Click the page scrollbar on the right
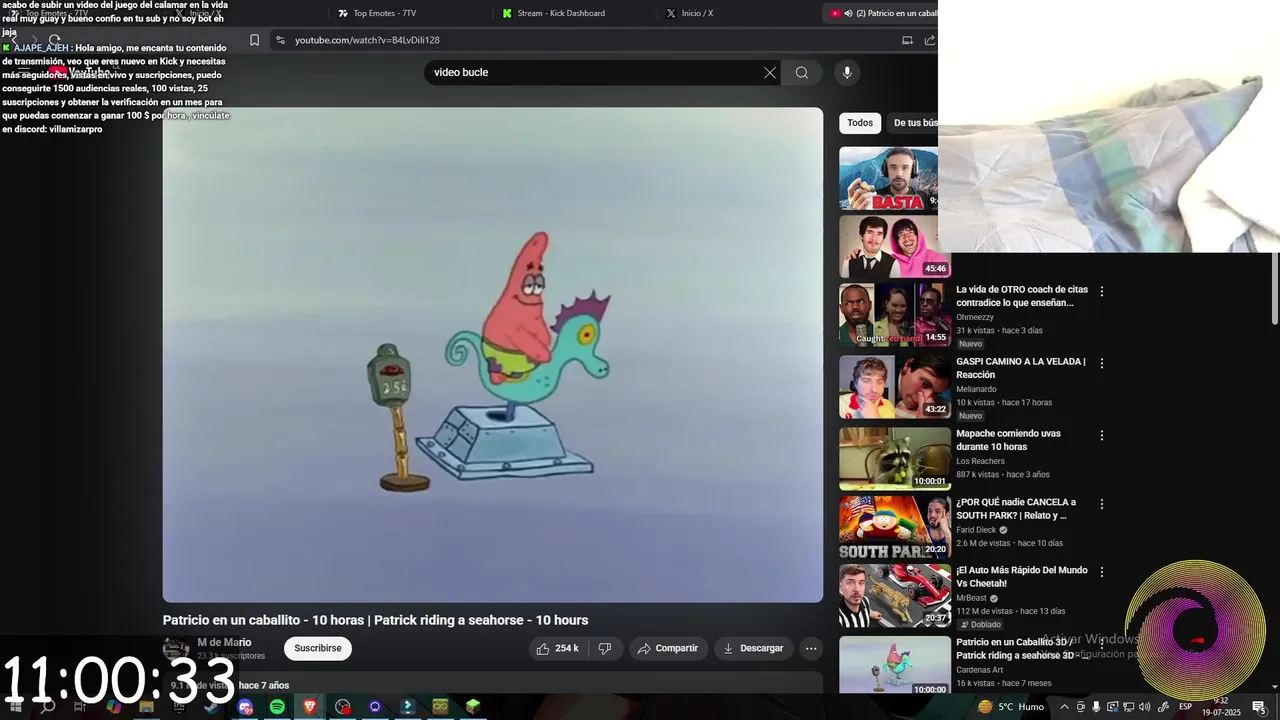The width and height of the screenshot is (1280, 720). coord(1275,290)
